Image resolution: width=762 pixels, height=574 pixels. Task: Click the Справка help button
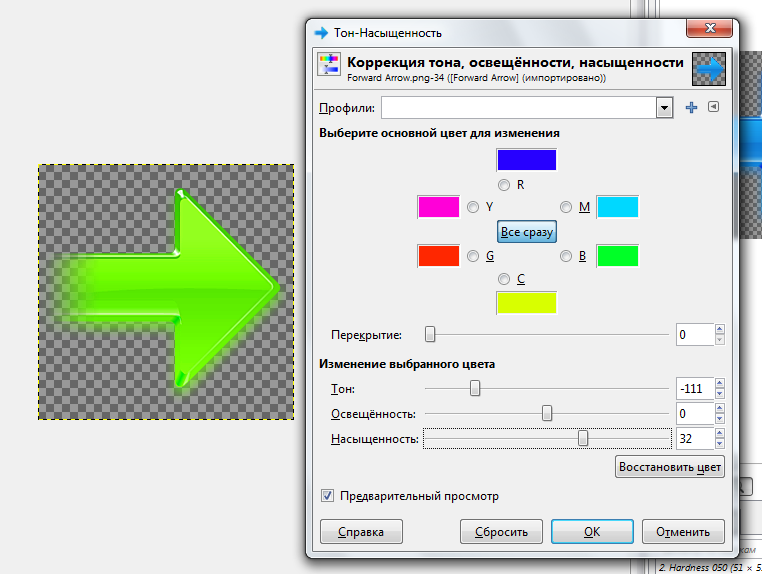[x=361, y=532]
